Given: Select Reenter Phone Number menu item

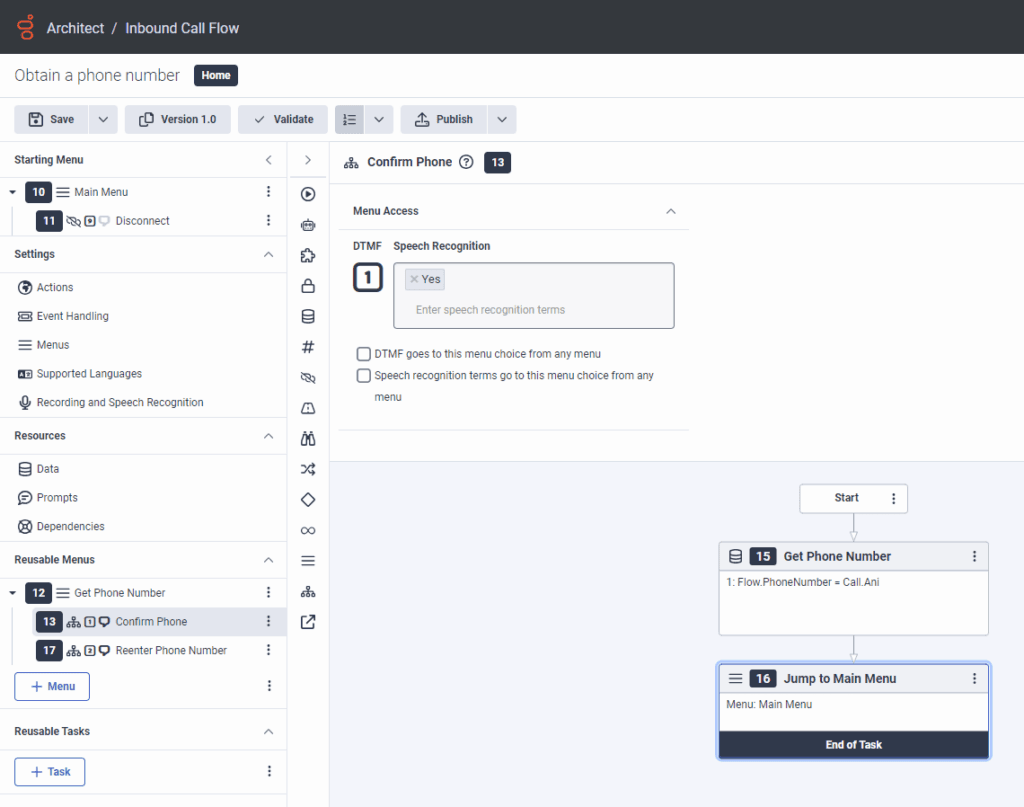Looking at the screenshot, I should [x=170, y=650].
